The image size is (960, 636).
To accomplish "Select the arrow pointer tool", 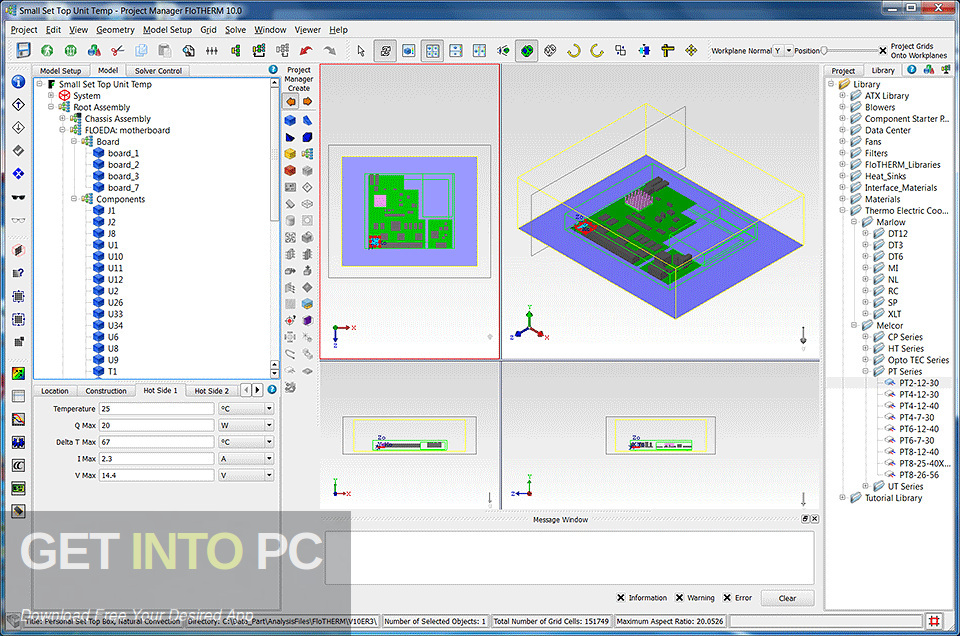I will click(361, 50).
